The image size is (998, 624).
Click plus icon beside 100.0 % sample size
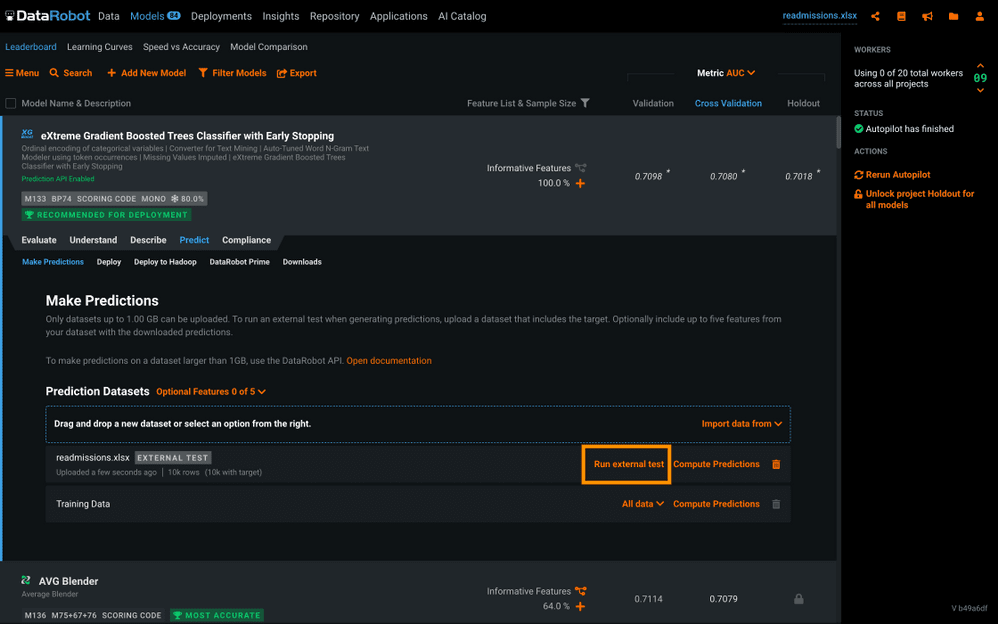580,183
